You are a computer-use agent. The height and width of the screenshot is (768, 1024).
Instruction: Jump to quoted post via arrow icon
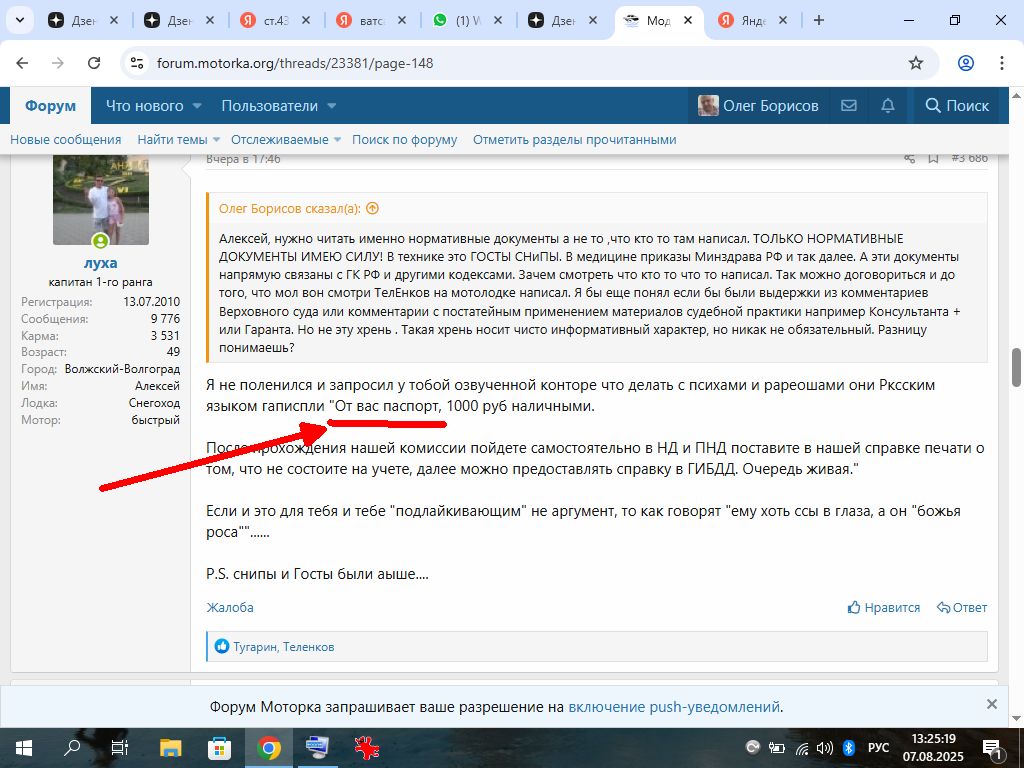tap(373, 208)
